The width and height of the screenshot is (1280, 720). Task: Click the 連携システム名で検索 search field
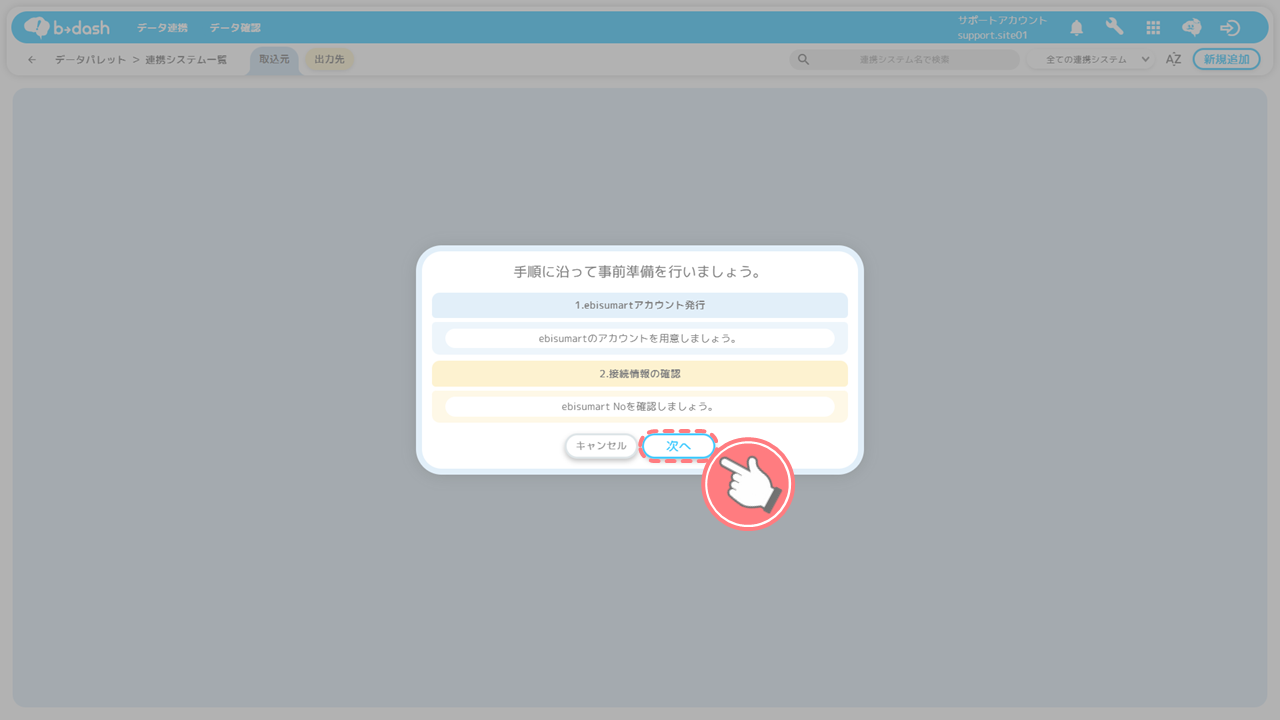905,60
